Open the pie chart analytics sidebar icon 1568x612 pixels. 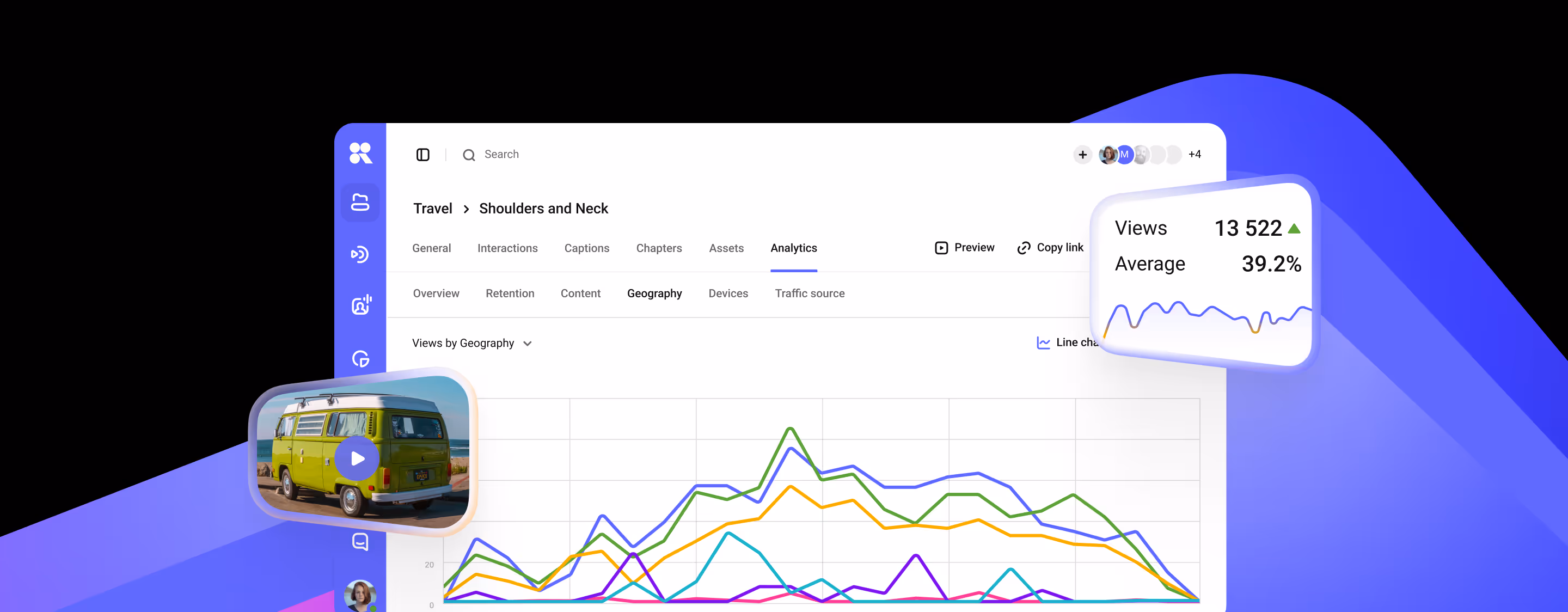tap(361, 359)
